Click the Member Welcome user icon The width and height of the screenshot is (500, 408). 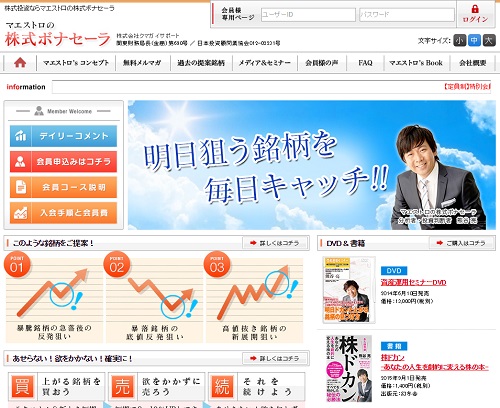coord(39,111)
